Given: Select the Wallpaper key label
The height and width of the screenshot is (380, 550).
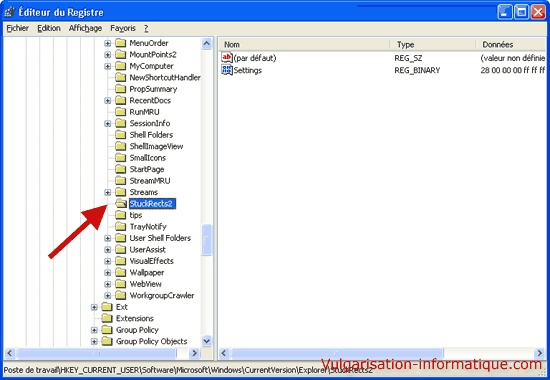Looking at the screenshot, I should [147, 273].
